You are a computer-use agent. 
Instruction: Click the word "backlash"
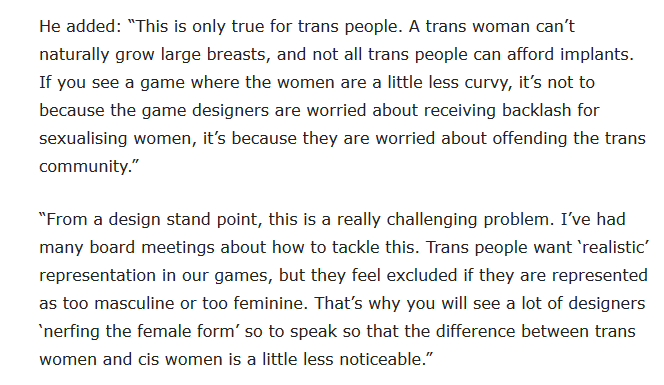pos(537,111)
